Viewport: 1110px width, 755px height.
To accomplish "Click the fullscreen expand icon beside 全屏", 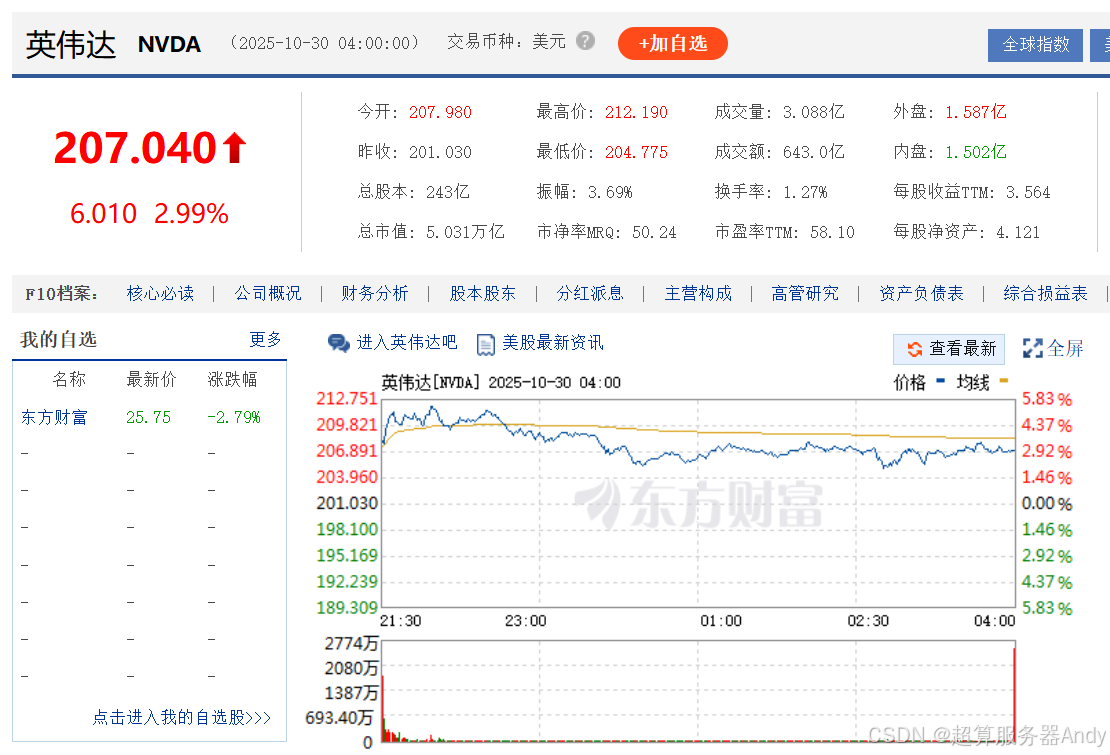I will [x=1032, y=348].
